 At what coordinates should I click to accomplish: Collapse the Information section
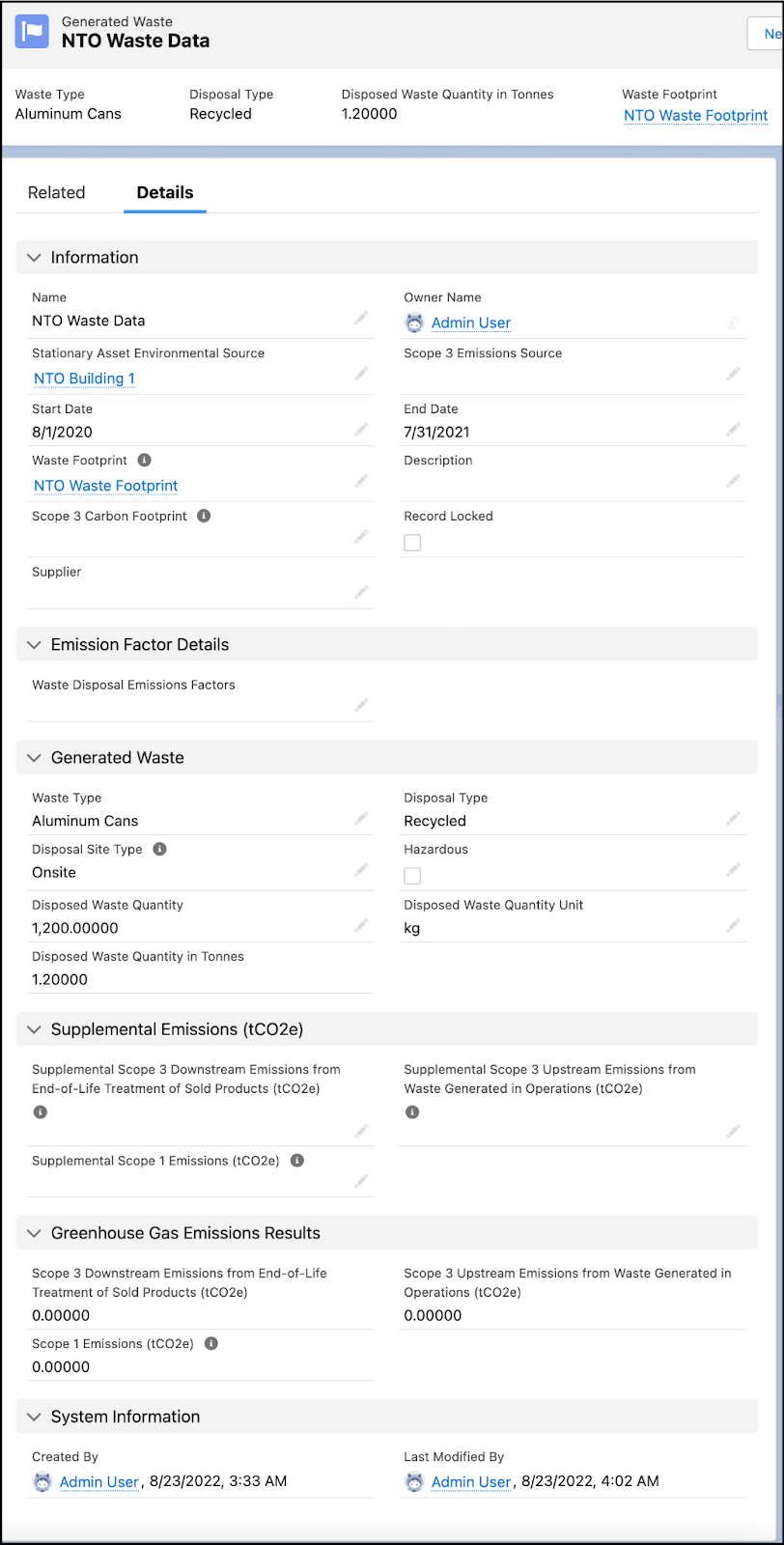click(x=35, y=258)
